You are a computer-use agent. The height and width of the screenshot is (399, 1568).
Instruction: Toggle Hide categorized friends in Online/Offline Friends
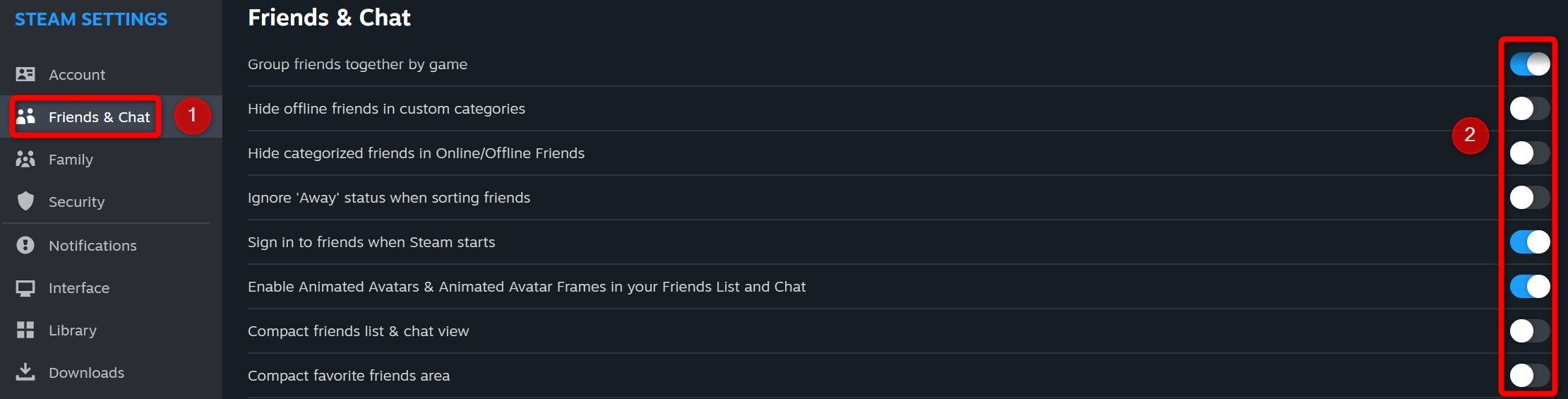click(x=1529, y=153)
